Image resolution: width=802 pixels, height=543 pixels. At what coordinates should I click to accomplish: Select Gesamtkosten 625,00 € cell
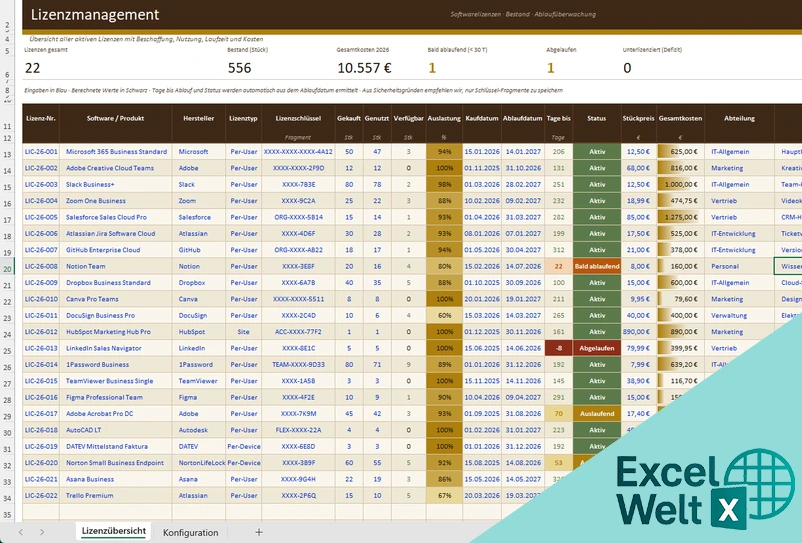tap(681, 152)
